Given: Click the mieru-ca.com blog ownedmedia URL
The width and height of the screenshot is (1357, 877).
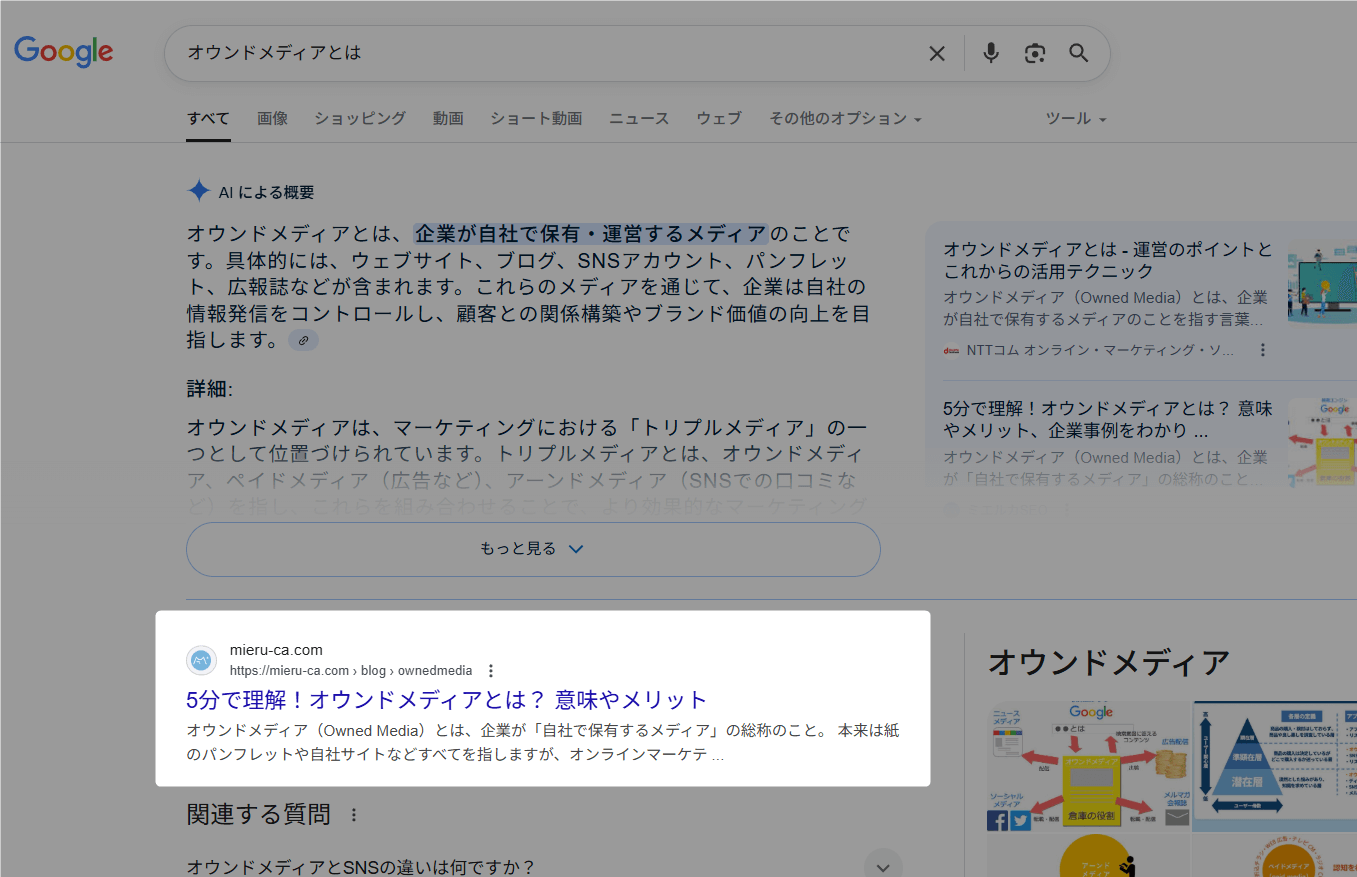Looking at the screenshot, I should point(351,671).
